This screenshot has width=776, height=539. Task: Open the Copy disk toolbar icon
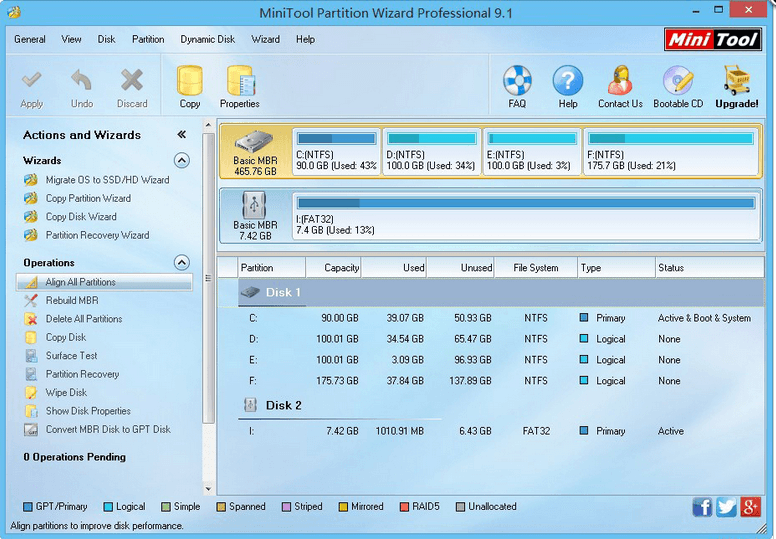189,81
